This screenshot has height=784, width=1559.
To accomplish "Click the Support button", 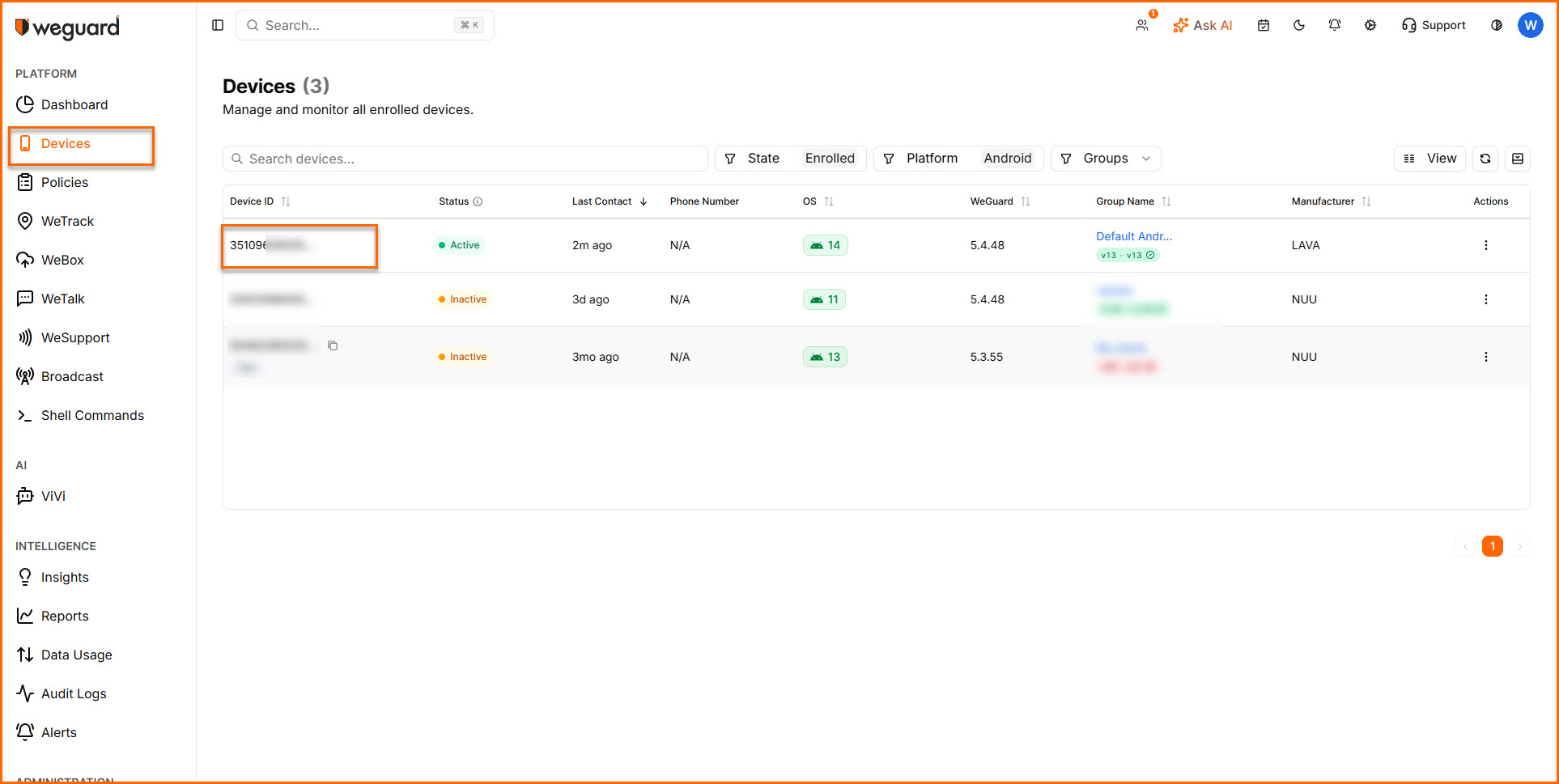I will coord(1434,25).
